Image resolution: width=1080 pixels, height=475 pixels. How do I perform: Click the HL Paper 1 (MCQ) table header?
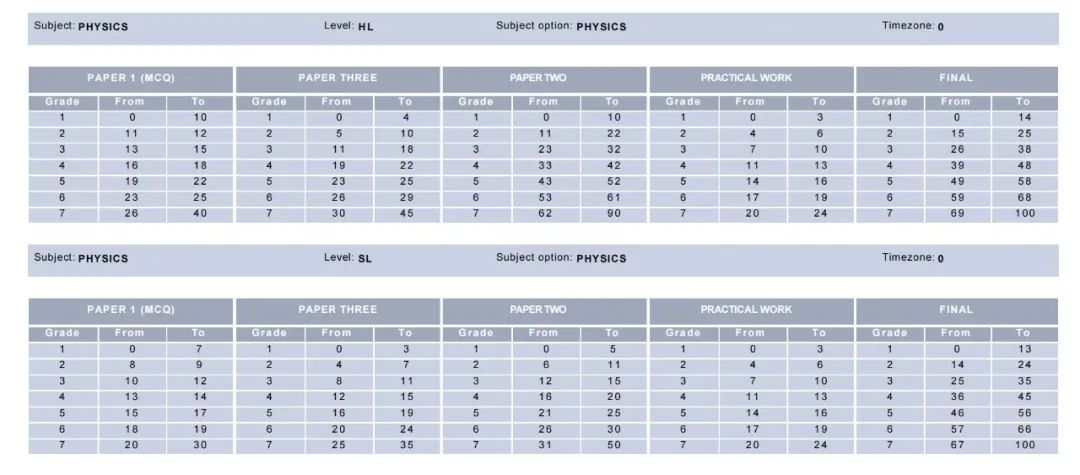pos(131,78)
